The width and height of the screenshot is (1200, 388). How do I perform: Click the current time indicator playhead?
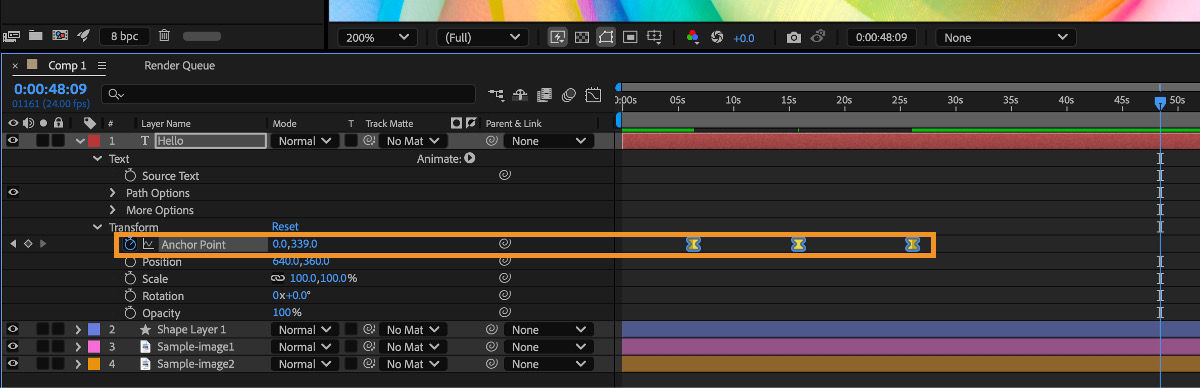coord(1160,102)
